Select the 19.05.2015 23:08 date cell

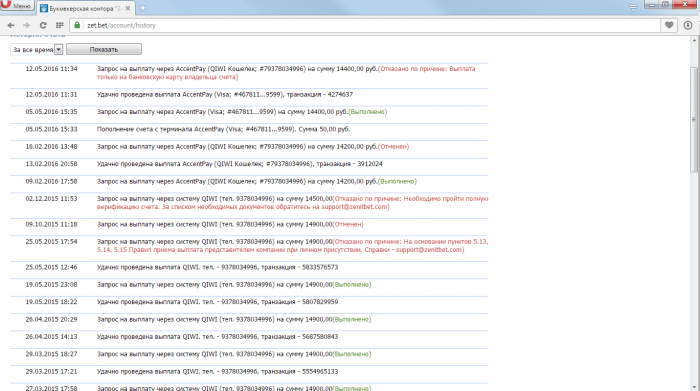[x=51, y=284]
